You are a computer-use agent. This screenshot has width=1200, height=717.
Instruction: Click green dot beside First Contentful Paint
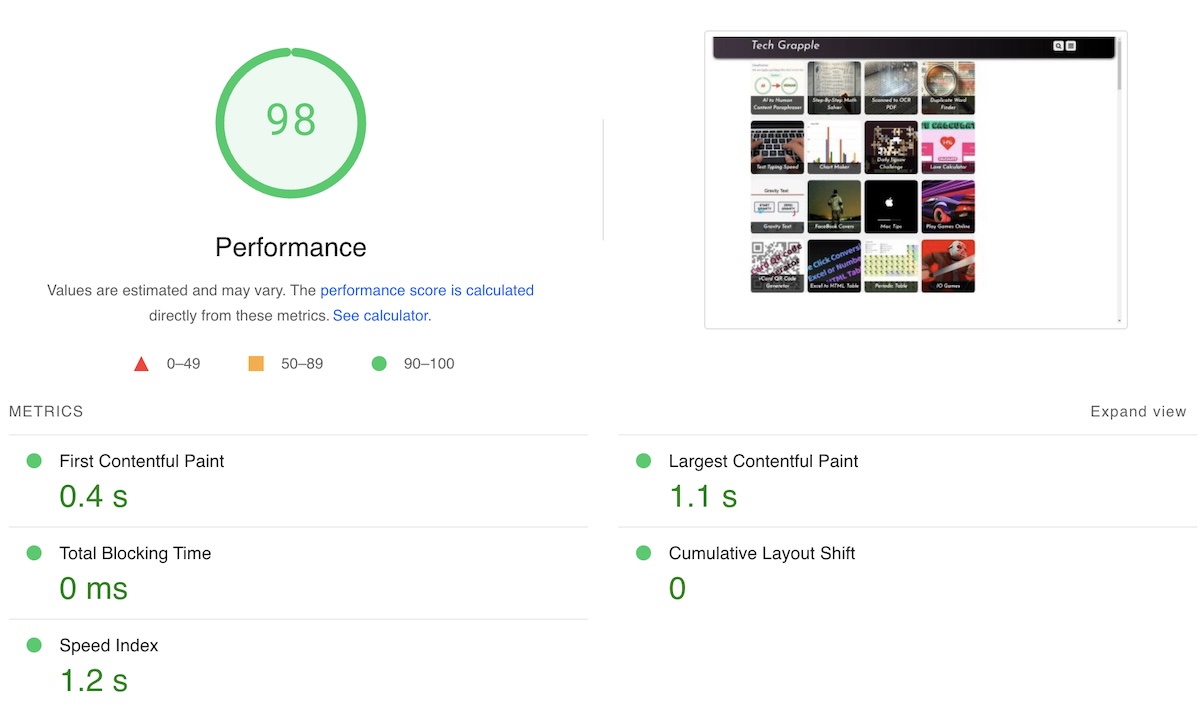(34, 461)
